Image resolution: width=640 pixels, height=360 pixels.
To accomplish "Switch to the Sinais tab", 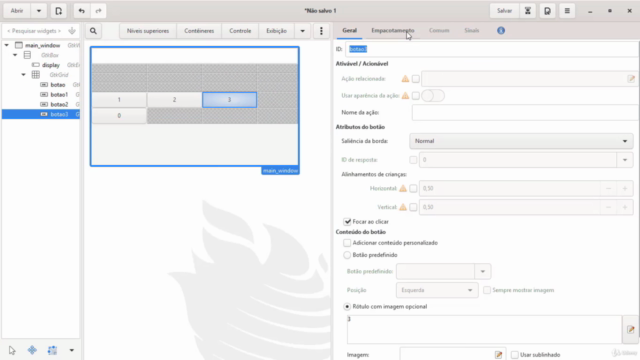I will [x=471, y=31].
